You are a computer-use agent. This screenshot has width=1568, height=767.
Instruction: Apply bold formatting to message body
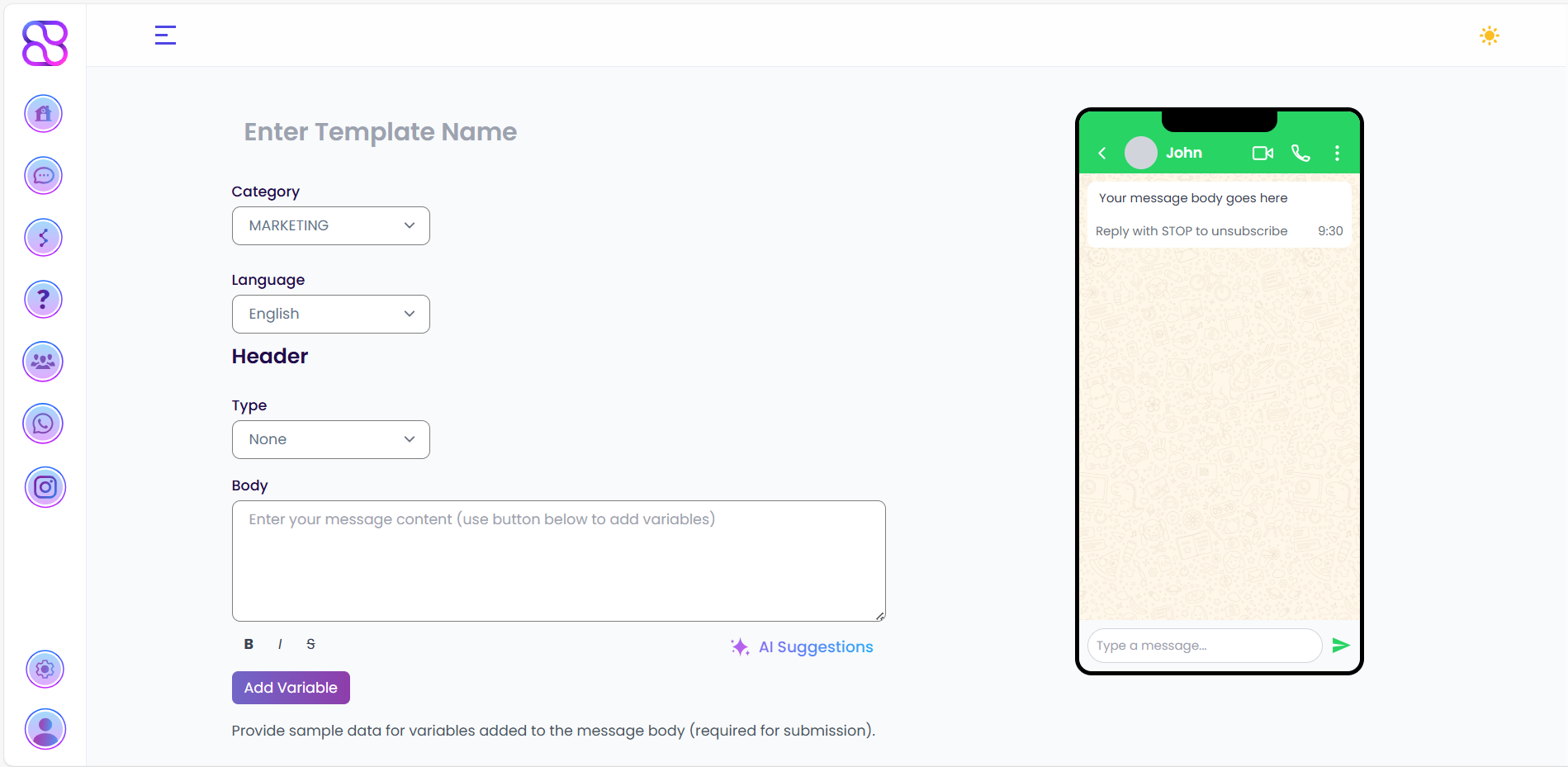(249, 644)
